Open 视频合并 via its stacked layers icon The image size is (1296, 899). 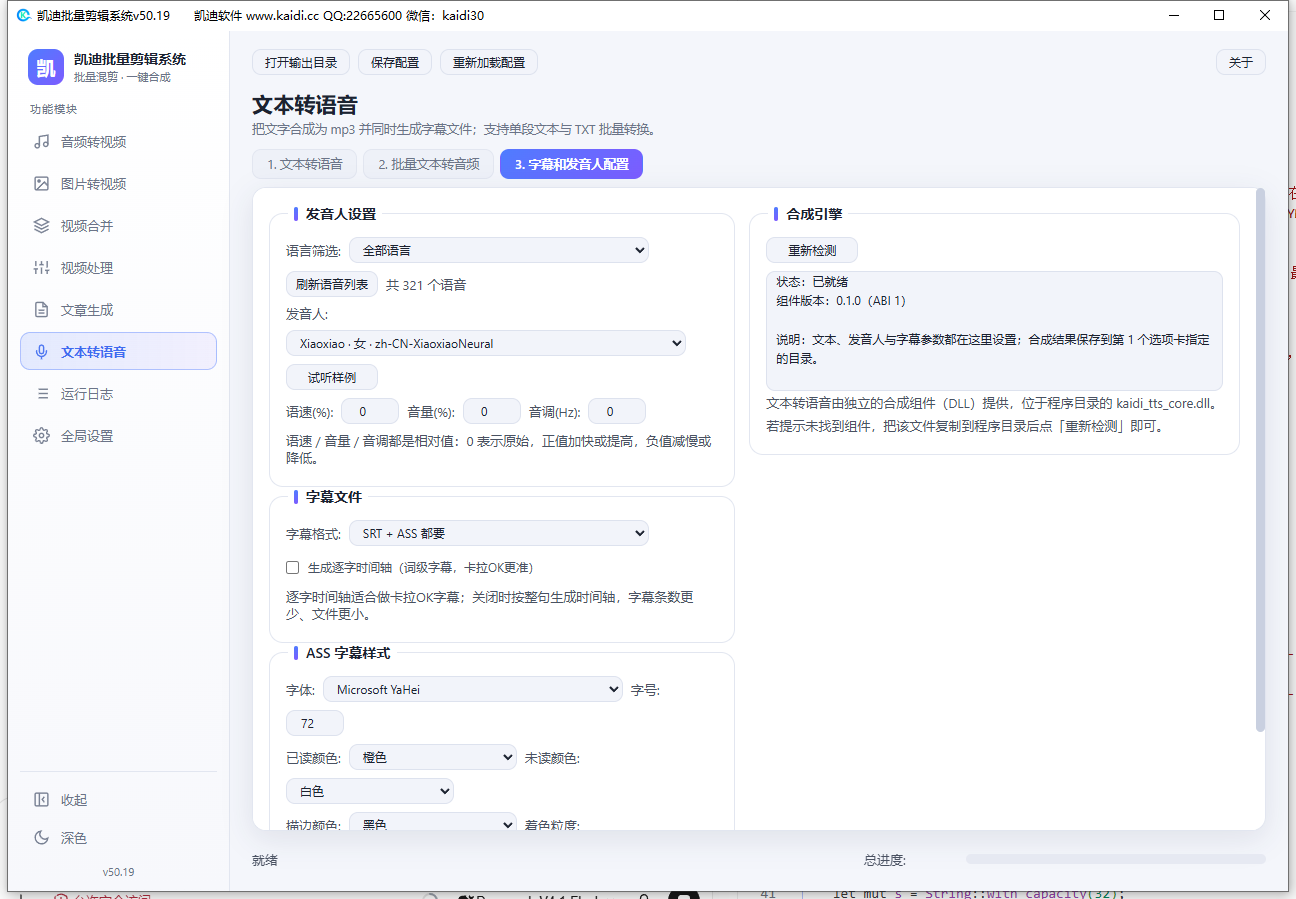click(x=41, y=226)
